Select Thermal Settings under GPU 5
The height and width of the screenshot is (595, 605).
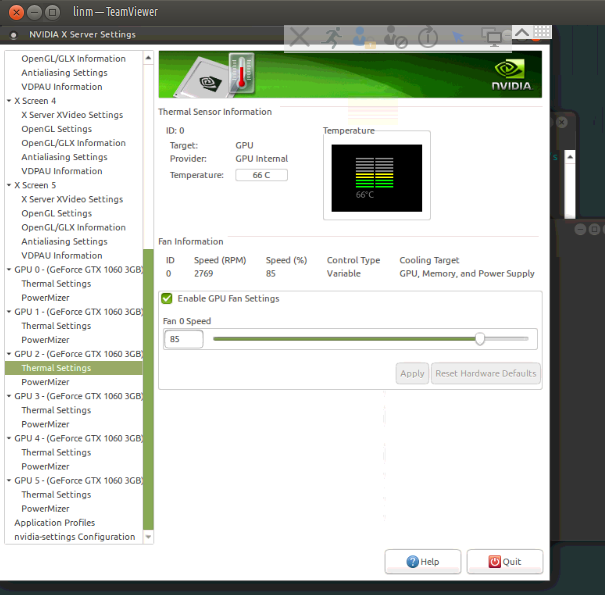[x=56, y=494]
